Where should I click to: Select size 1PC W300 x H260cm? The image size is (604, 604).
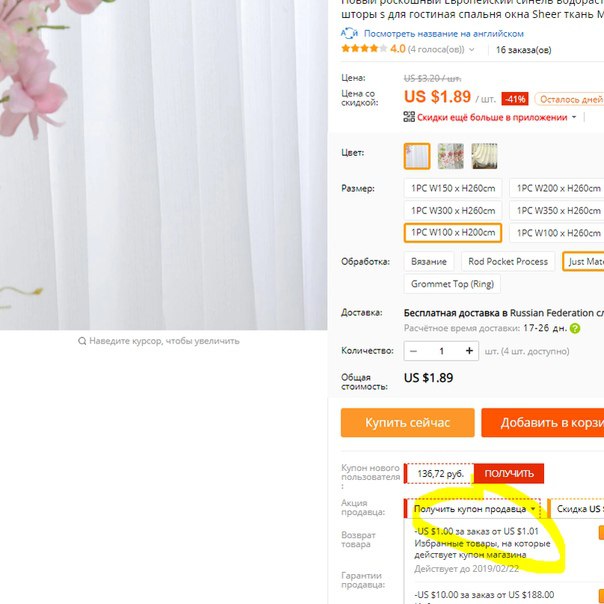click(453, 211)
